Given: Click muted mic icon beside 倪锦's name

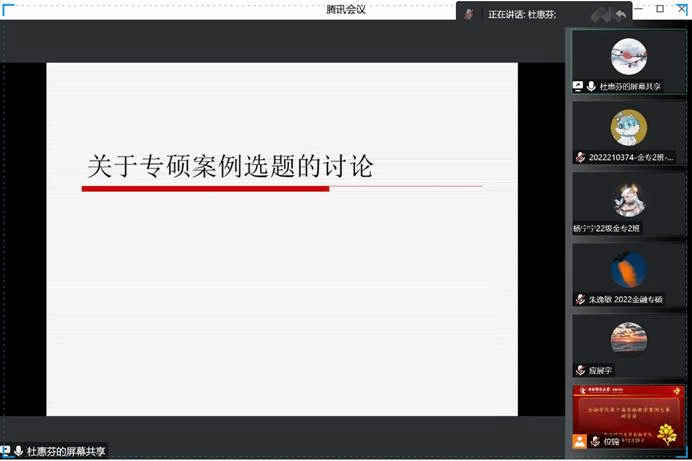Looking at the screenshot, I should (596, 441).
